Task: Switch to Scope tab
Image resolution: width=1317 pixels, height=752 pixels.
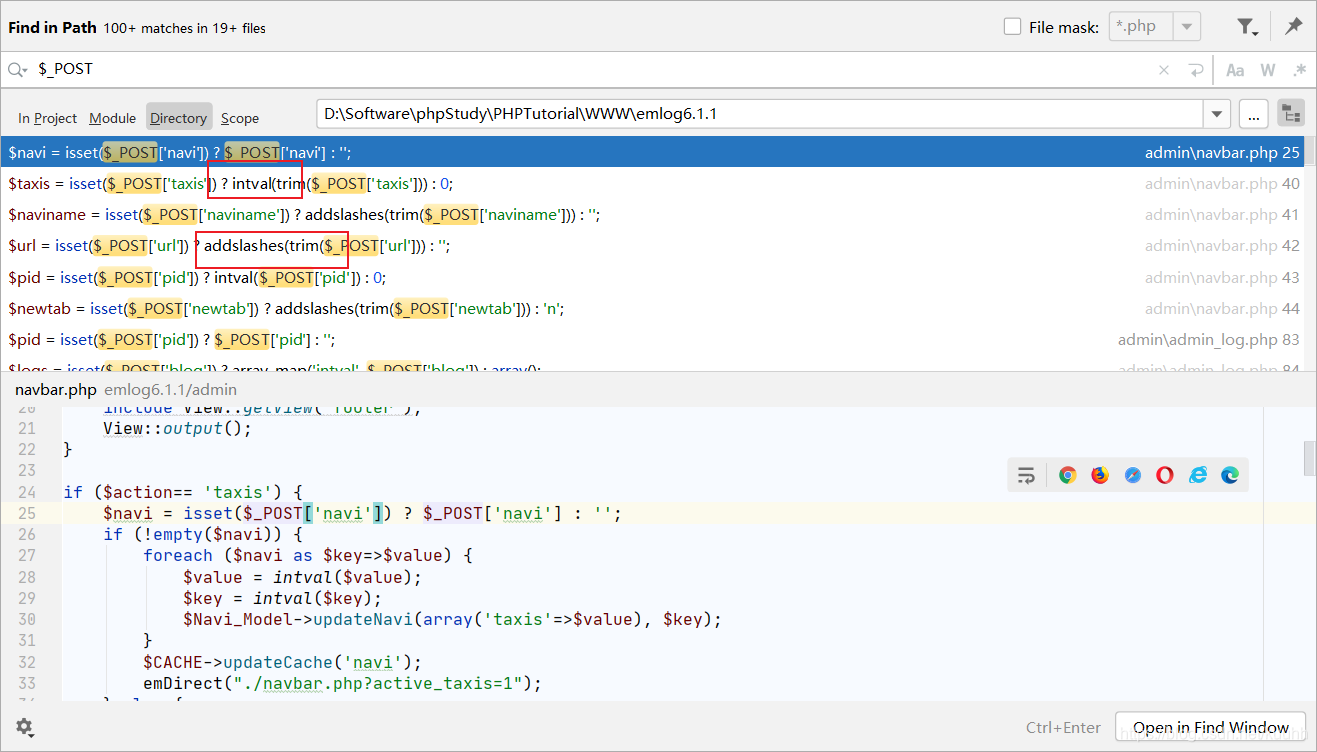Action: click(240, 118)
